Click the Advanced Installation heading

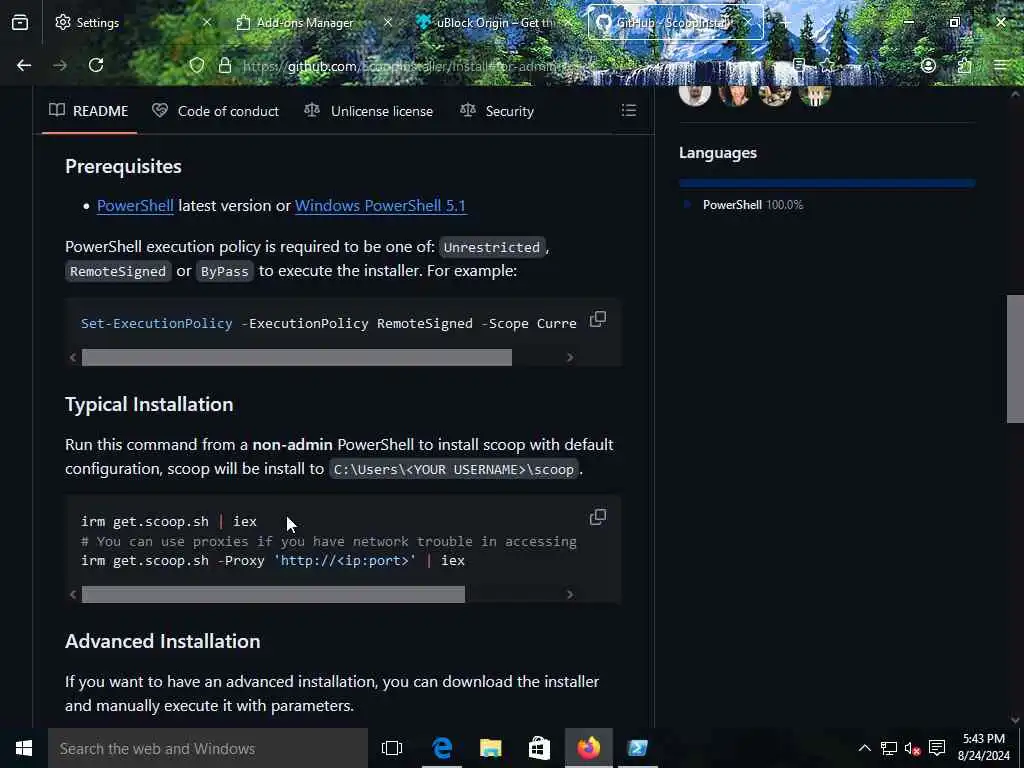click(163, 641)
